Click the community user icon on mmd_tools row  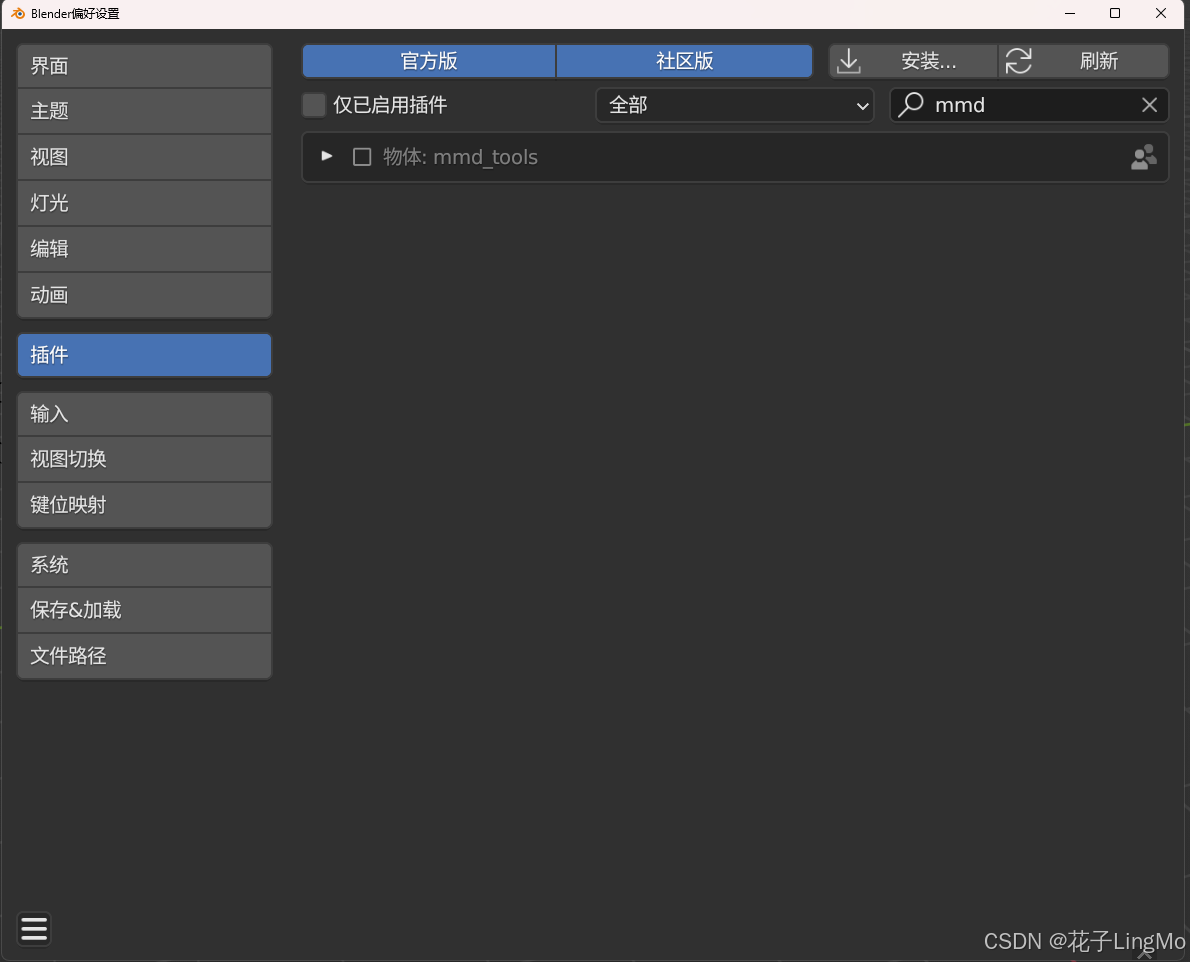pos(1144,157)
